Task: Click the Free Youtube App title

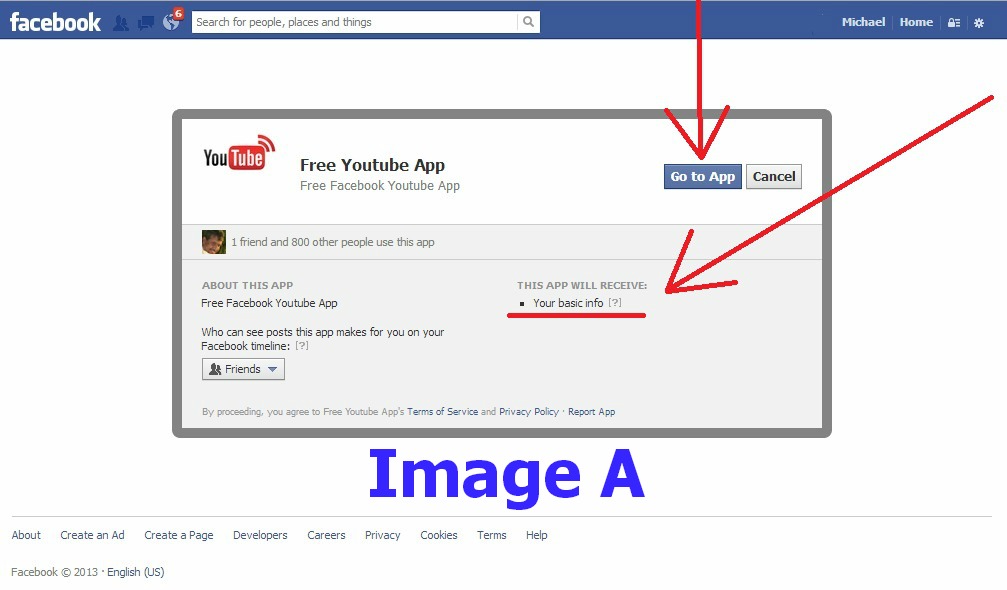Action: (x=372, y=165)
